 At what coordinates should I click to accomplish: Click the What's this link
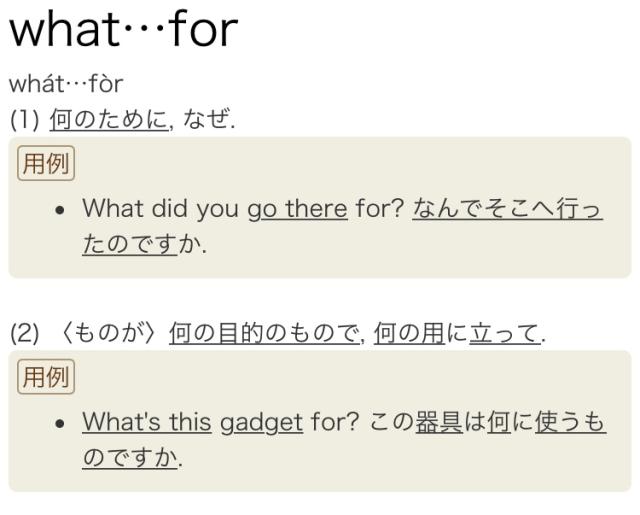[147, 422]
